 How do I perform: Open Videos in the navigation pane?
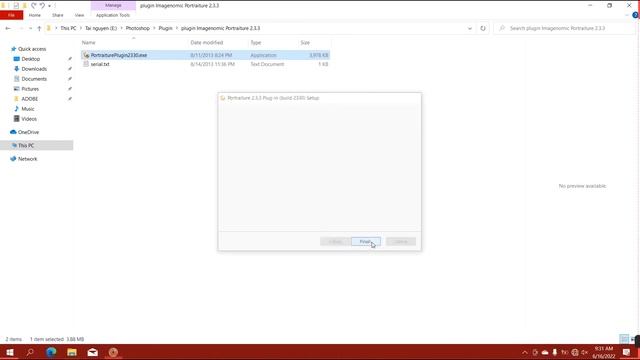29,119
